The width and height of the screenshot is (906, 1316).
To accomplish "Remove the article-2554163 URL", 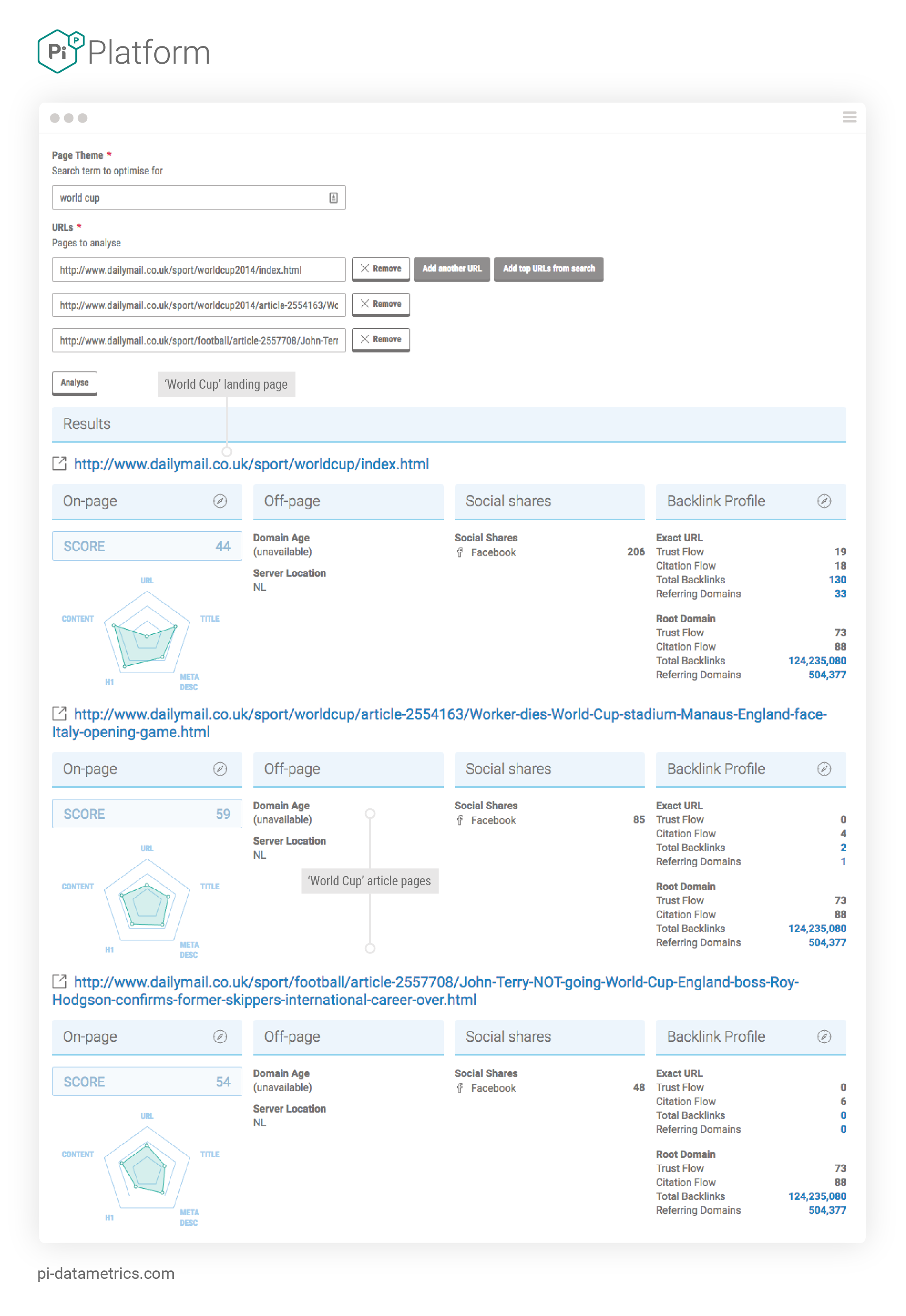I will (x=381, y=304).
